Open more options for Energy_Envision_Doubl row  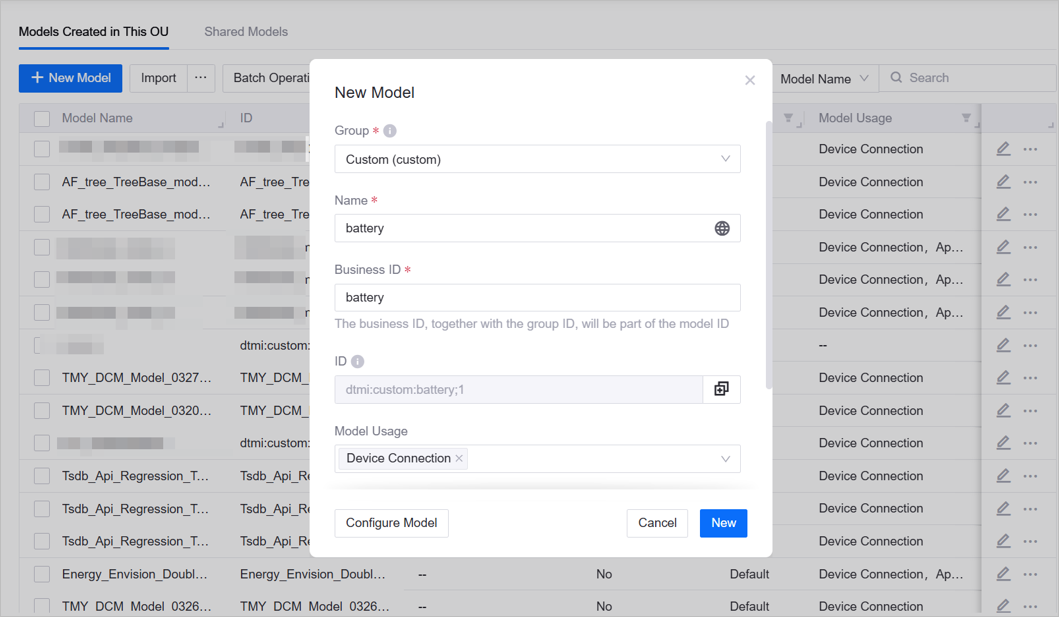click(x=1030, y=574)
